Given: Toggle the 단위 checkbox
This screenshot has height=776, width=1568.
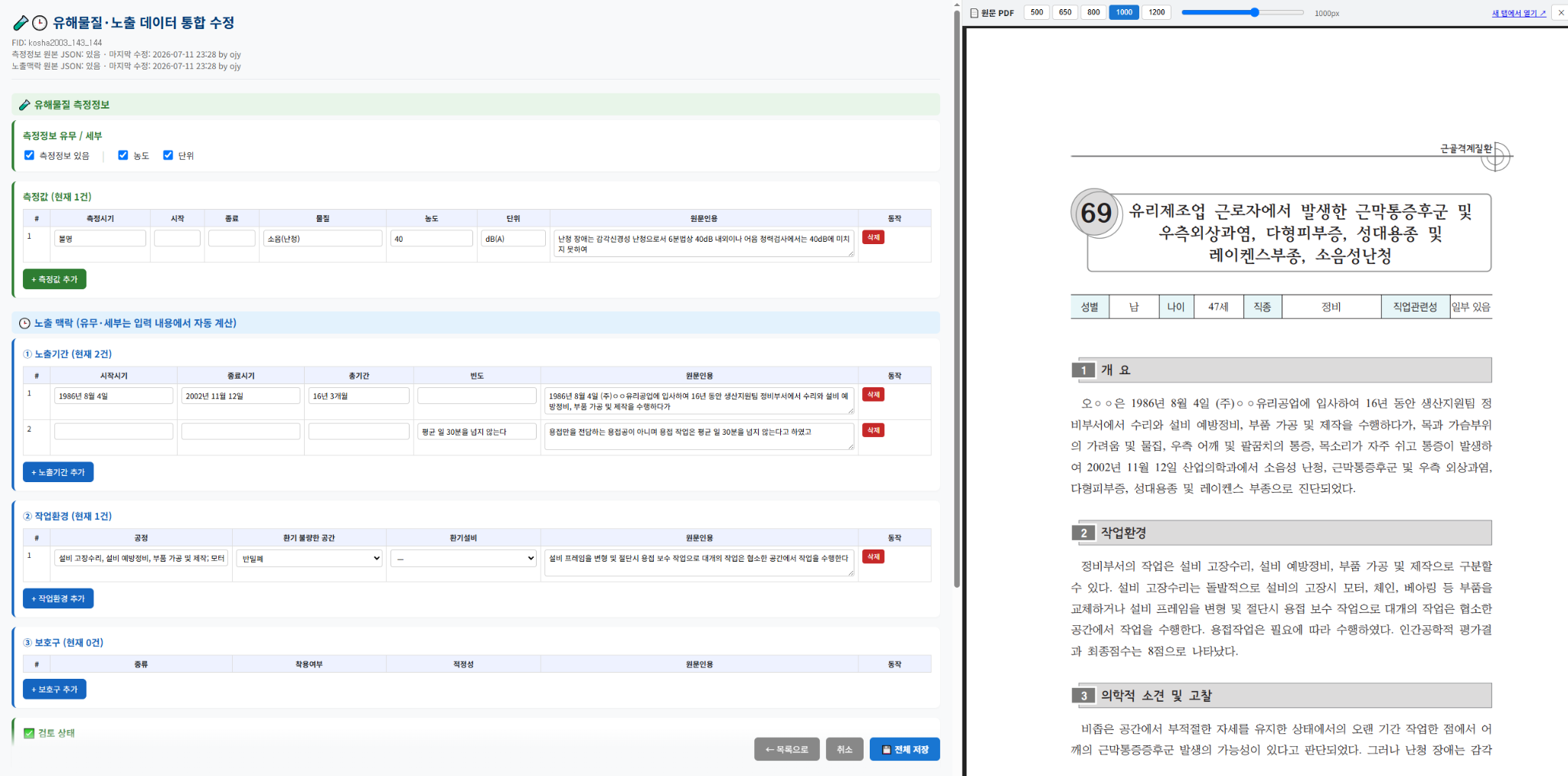Looking at the screenshot, I should point(168,155).
